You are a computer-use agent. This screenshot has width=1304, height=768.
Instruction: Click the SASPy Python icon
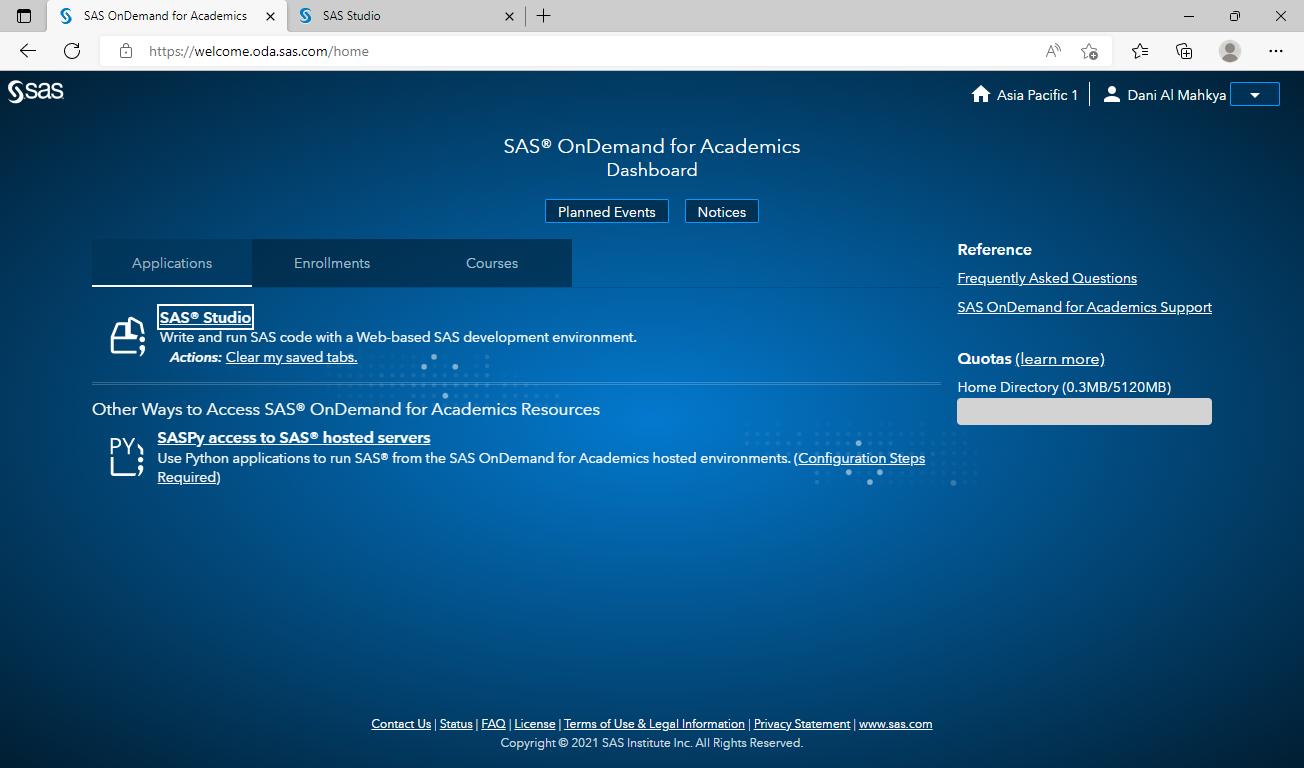[127, 457]
